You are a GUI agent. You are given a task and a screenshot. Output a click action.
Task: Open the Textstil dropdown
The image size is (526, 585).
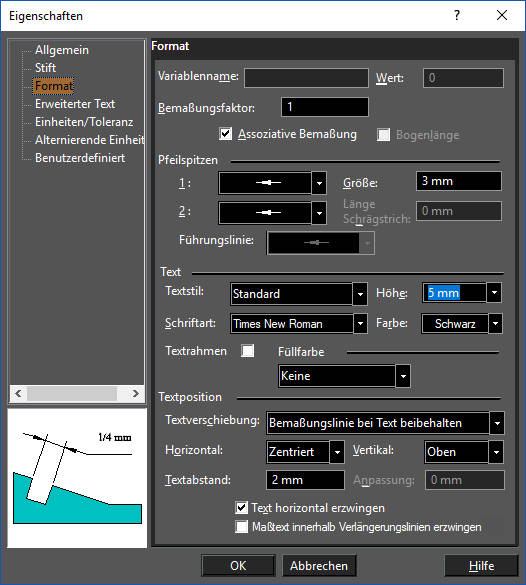pyautogui.click(x=360, y=294)
